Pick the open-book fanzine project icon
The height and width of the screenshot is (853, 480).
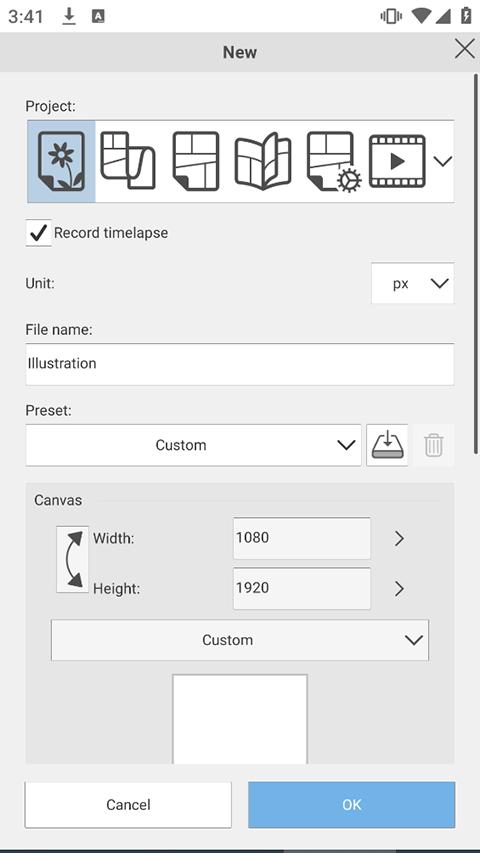pyautogui.click(x=263, y=161)
